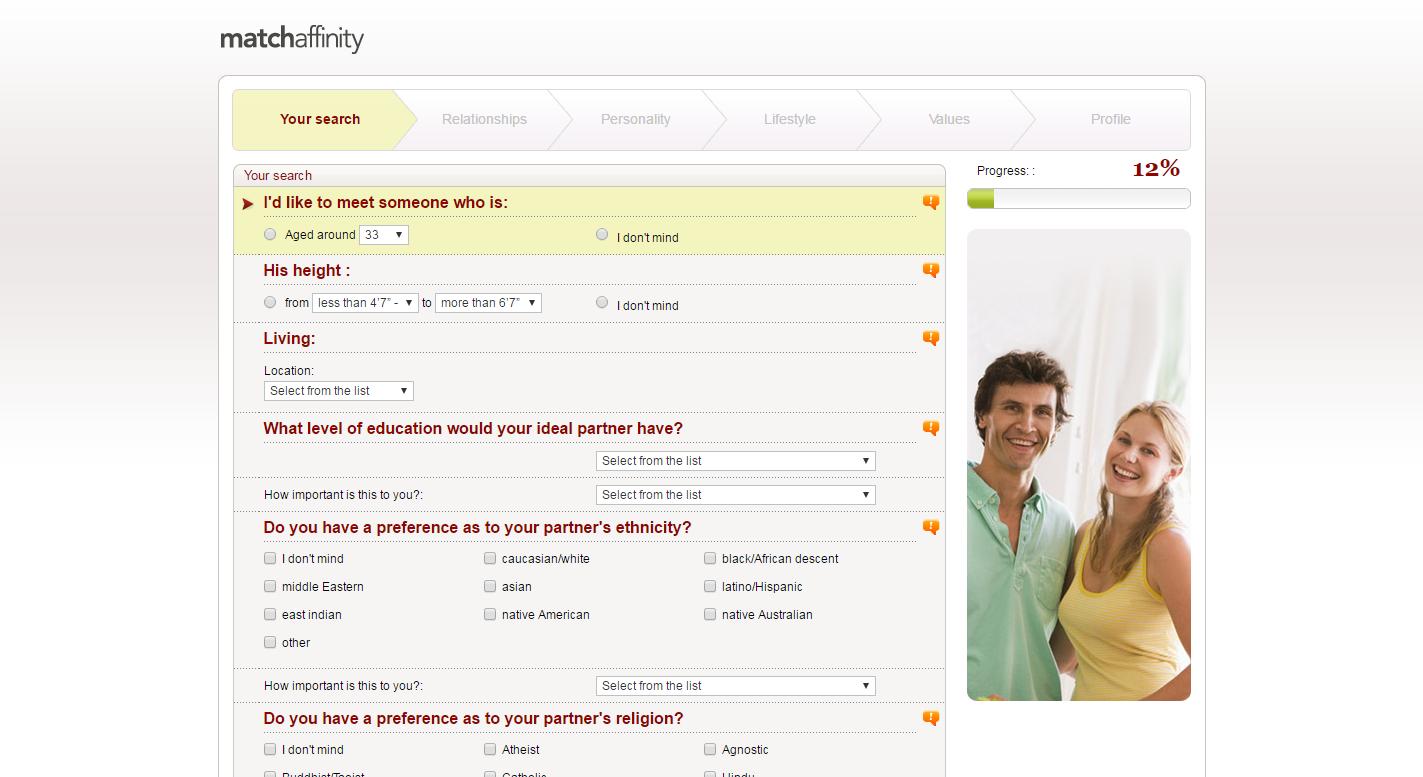The image size is (1423, 777).
Task: Click the 12% progress value
Action: [1156, 169]
